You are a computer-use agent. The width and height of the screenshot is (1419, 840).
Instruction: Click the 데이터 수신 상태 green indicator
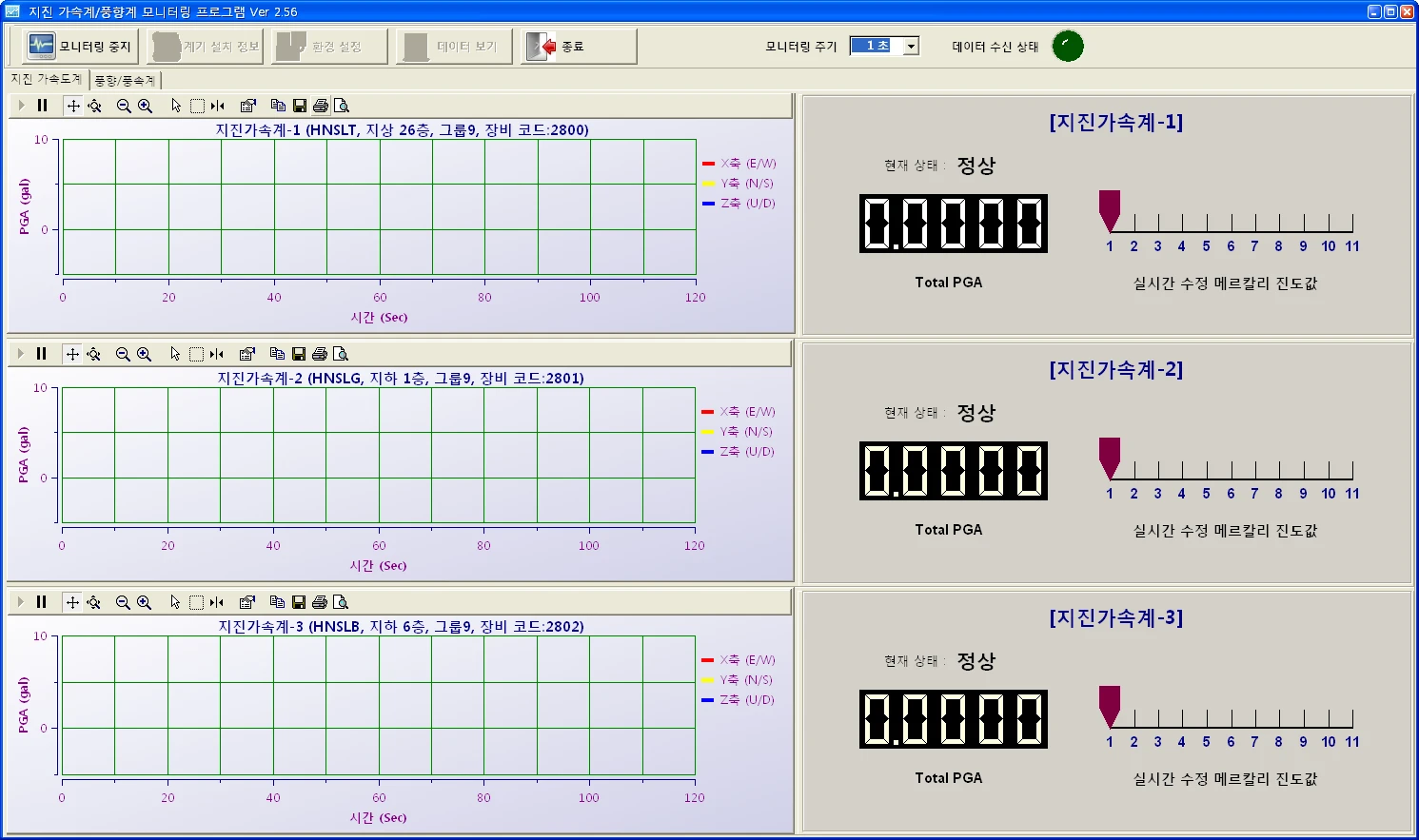[1068, 46]
